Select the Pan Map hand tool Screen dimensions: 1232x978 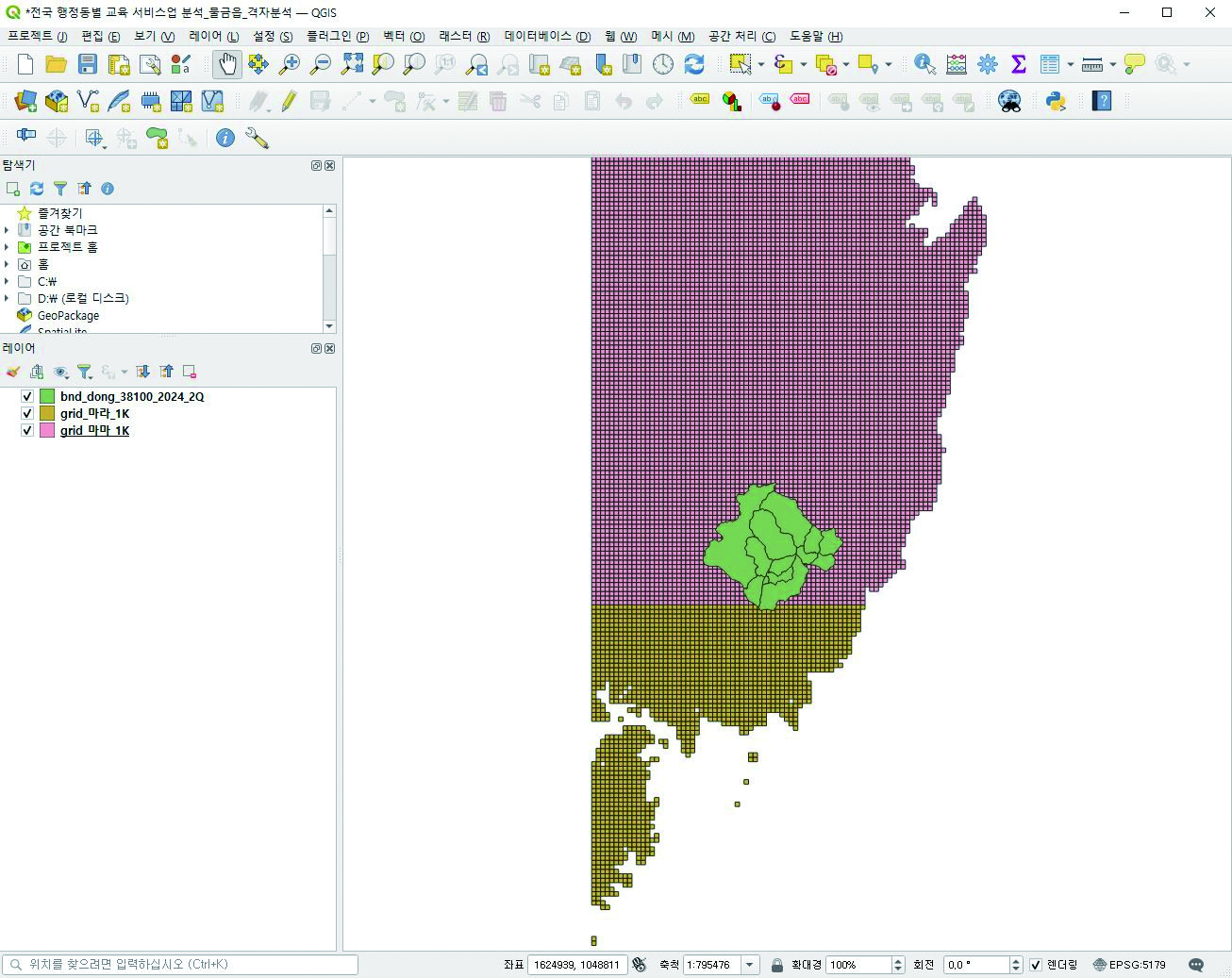[226, 64]
